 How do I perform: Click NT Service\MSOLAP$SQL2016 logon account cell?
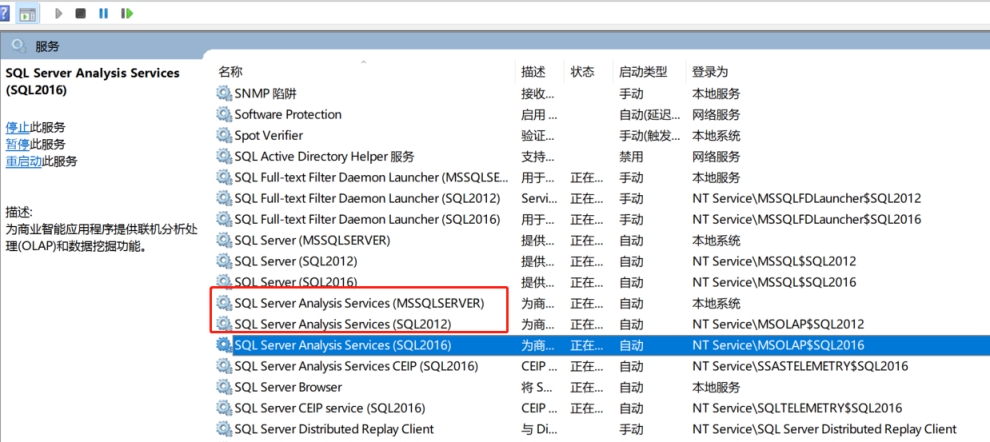click(778, 345)
